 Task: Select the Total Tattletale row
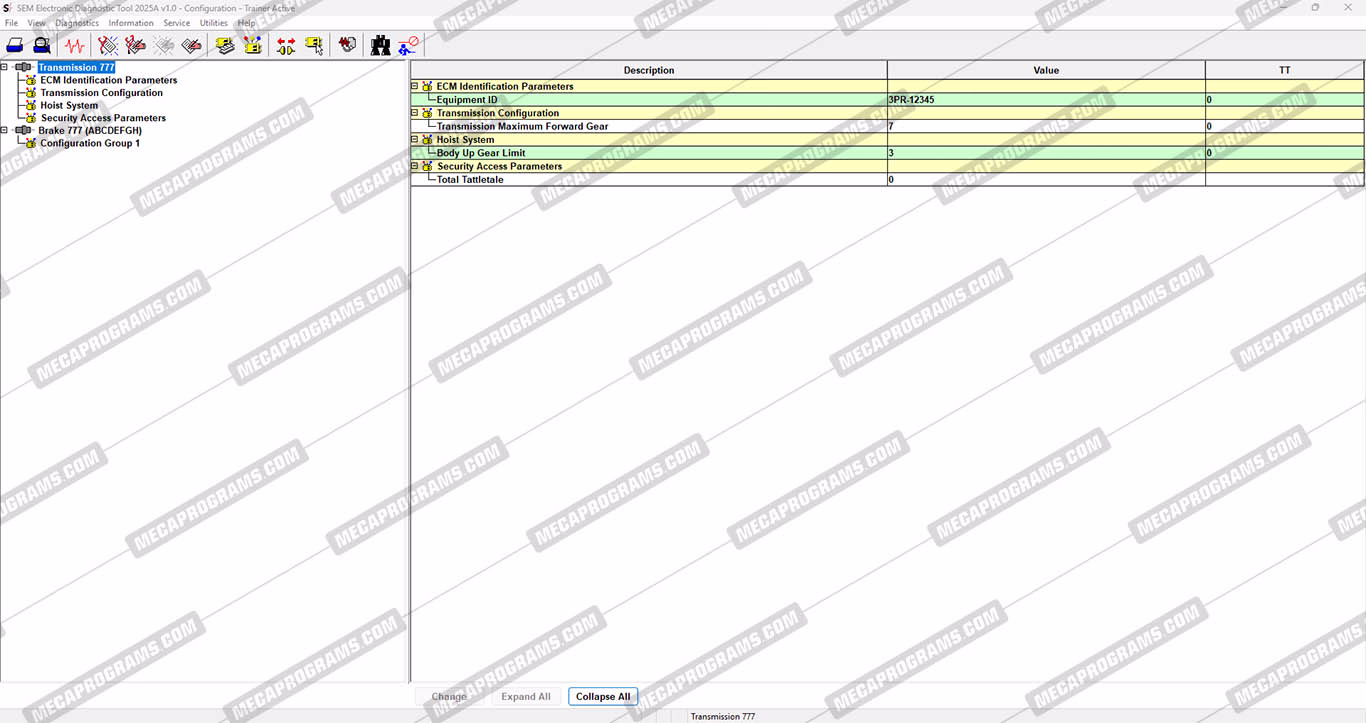click(887, 180)
